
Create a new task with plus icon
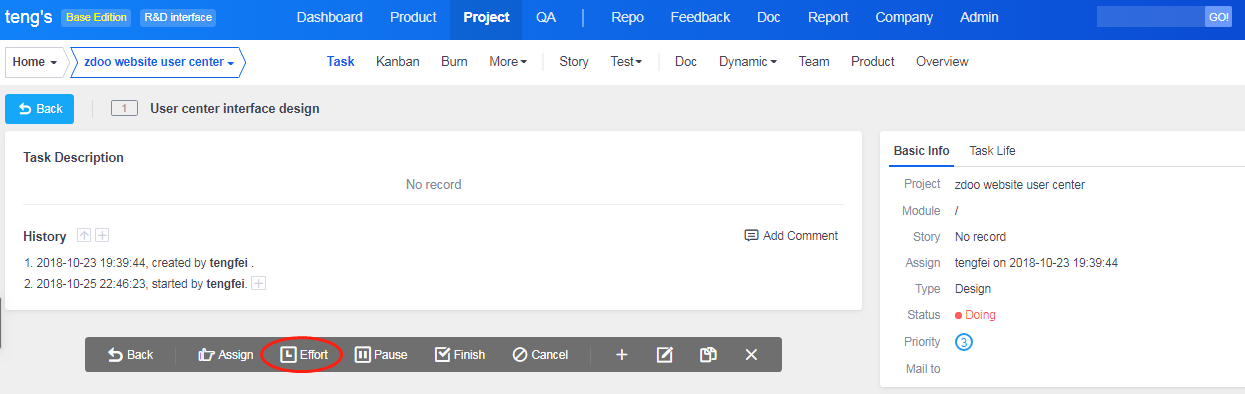click(621, 355)
